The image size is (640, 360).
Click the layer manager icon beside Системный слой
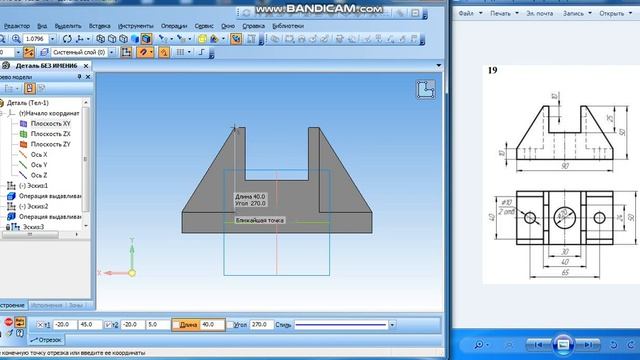44,52
